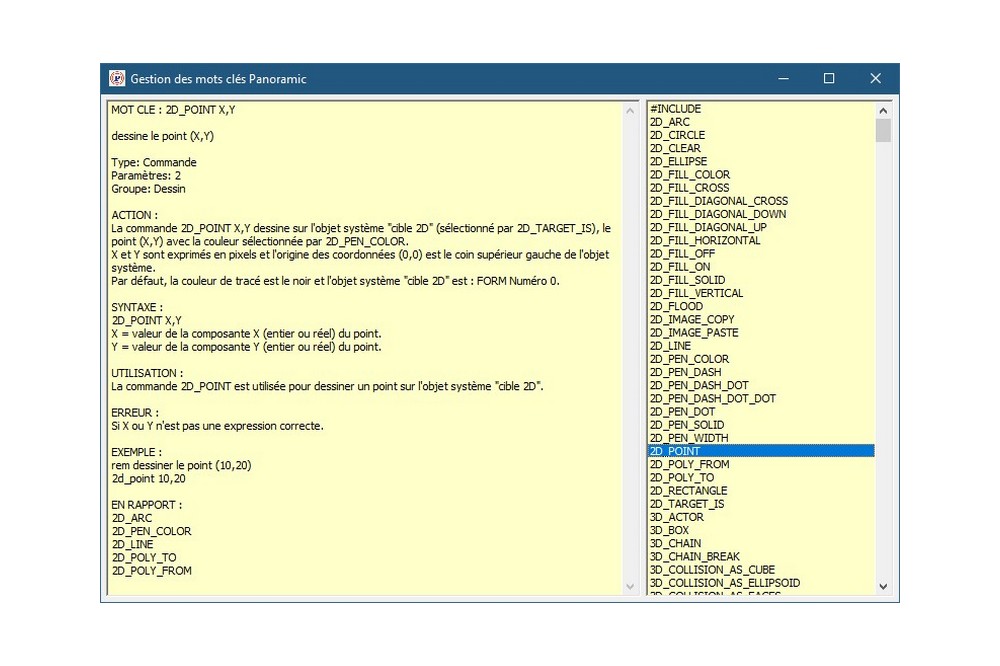Click 2D_POLY_TO under EN RAPPORT in description
This screenshot has width=1000, height=666.
tap(144, 558)
